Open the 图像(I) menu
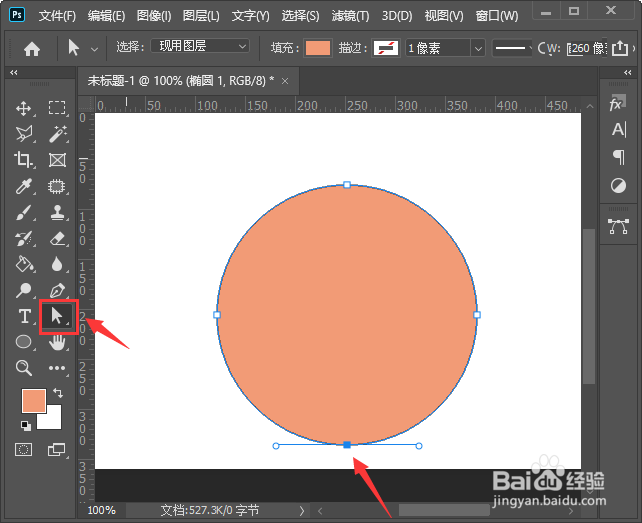Screen dimensions: 642x523 click(154, 16)
